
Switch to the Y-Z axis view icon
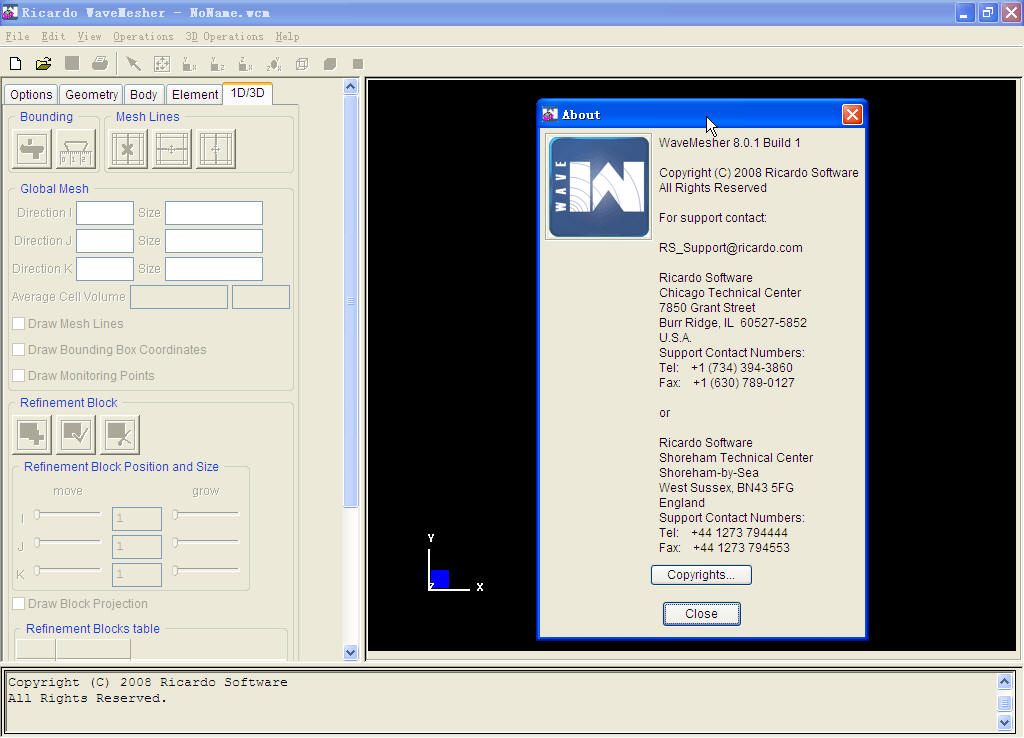click(x=217, y=63)
